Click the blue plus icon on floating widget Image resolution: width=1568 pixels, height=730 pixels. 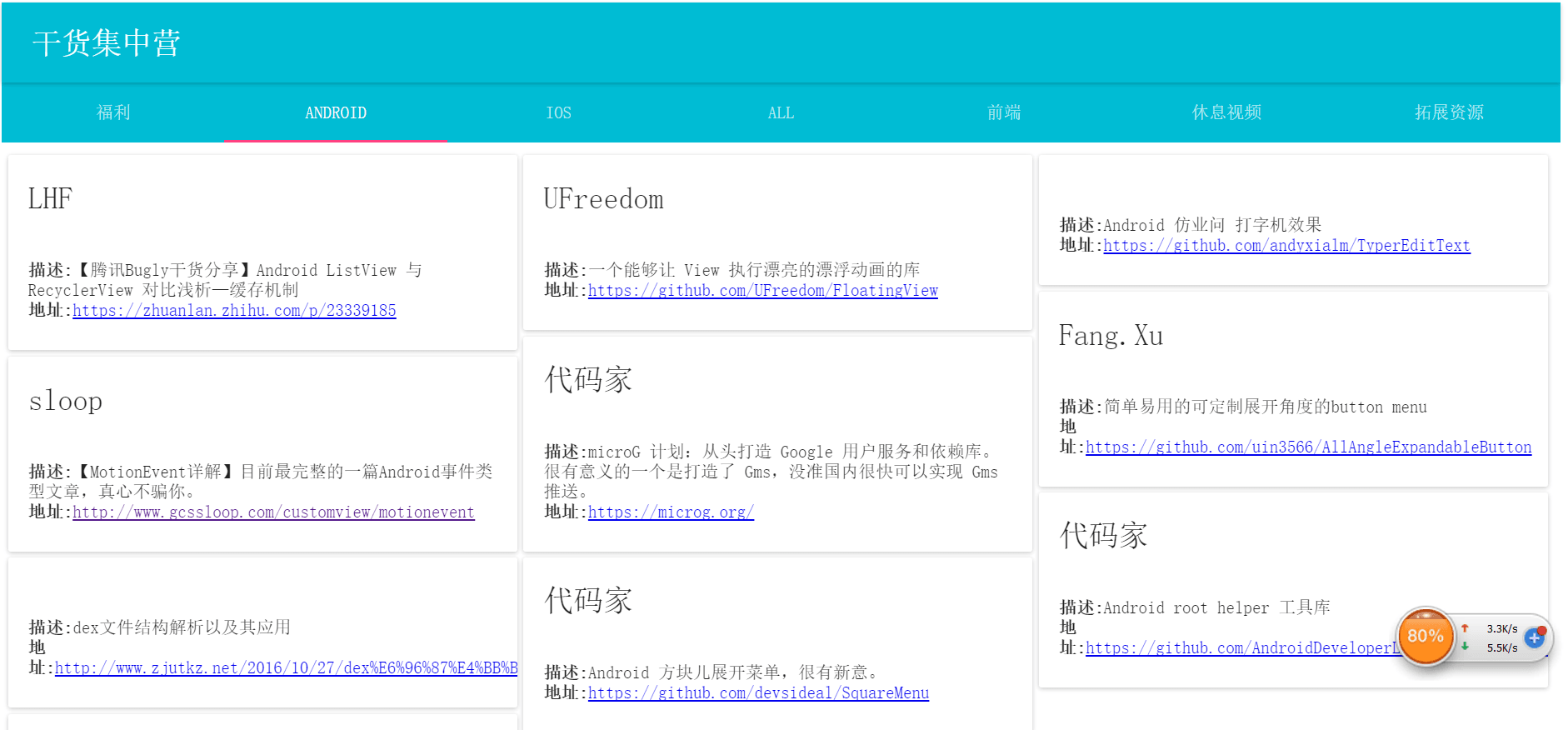[1534, 638]
